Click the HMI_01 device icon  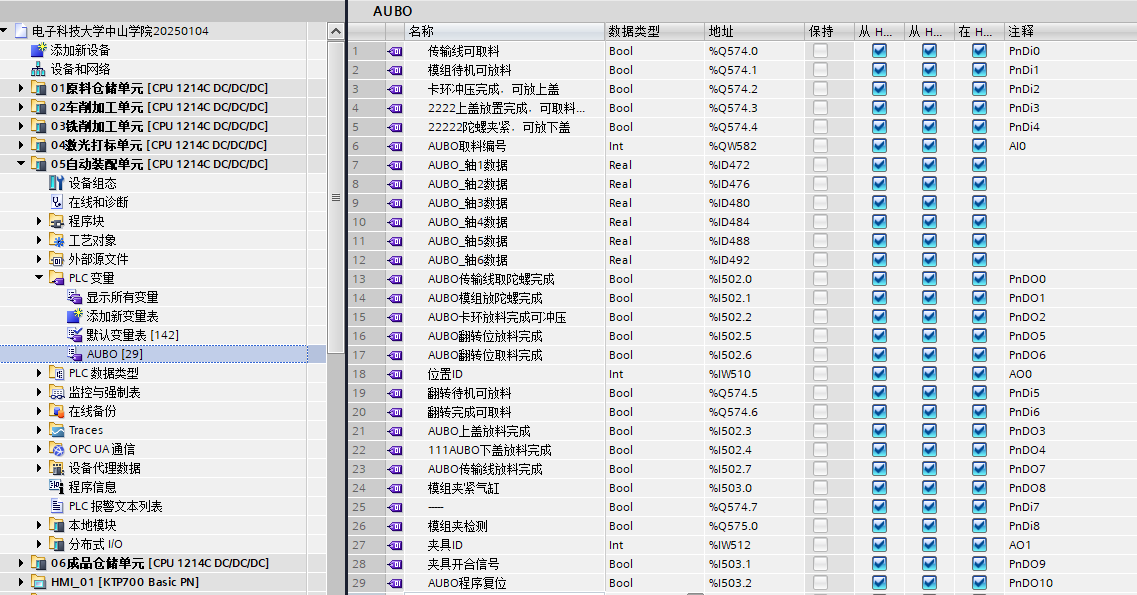38,582
